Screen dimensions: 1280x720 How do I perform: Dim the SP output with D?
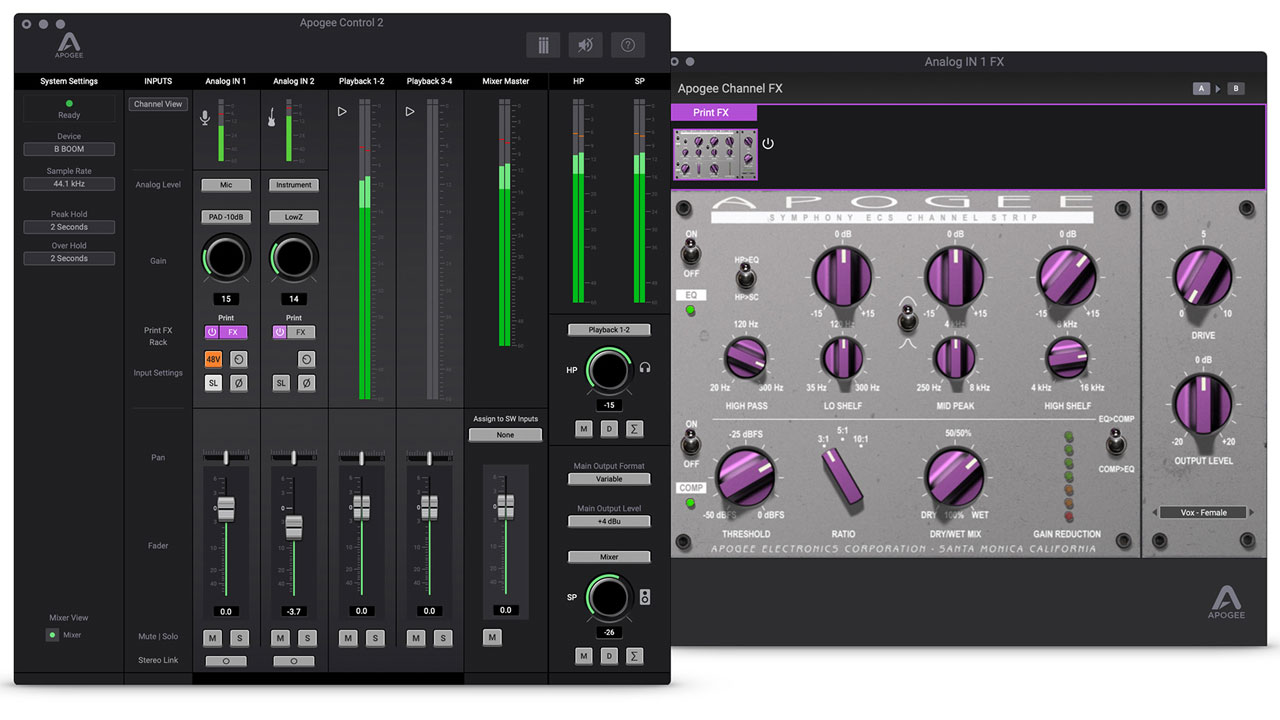[x=609, y=656]
